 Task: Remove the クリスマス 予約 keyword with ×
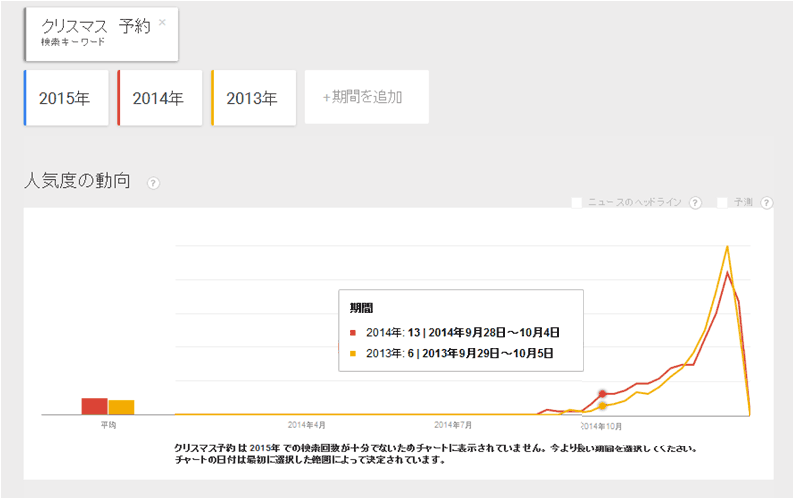pos(163,22)
